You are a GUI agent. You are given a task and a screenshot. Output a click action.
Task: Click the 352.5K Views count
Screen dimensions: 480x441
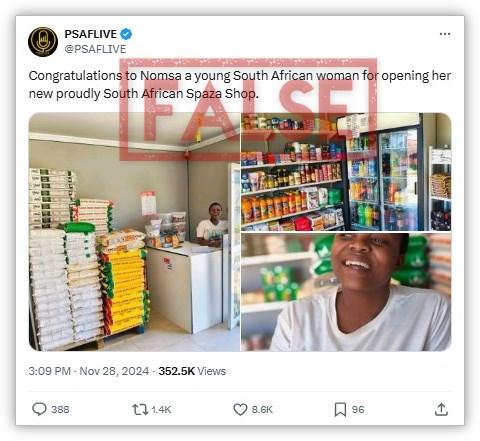192,371
